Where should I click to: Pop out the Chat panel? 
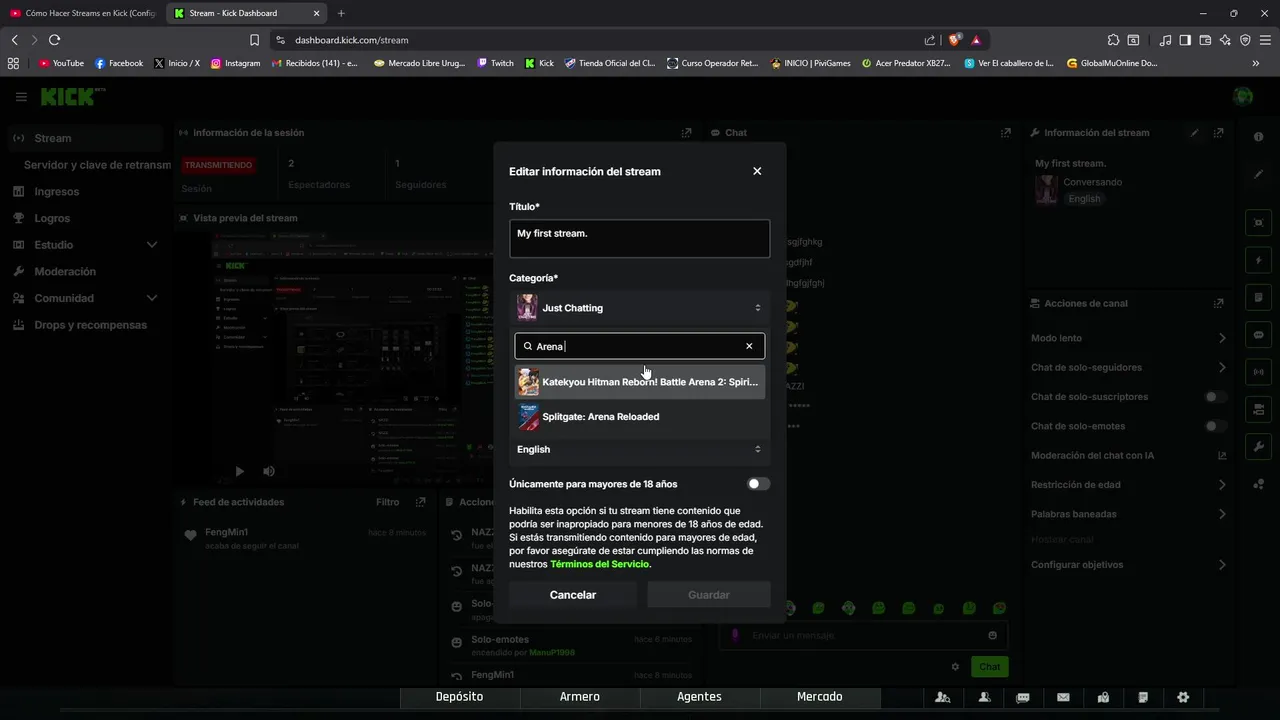[x=1006, y=132]
